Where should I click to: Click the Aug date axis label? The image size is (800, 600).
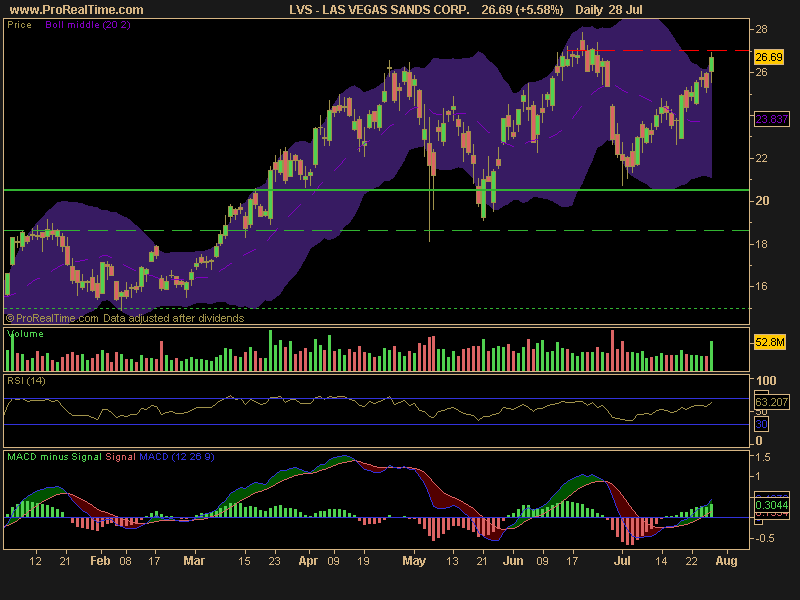[x=726, y=561]
